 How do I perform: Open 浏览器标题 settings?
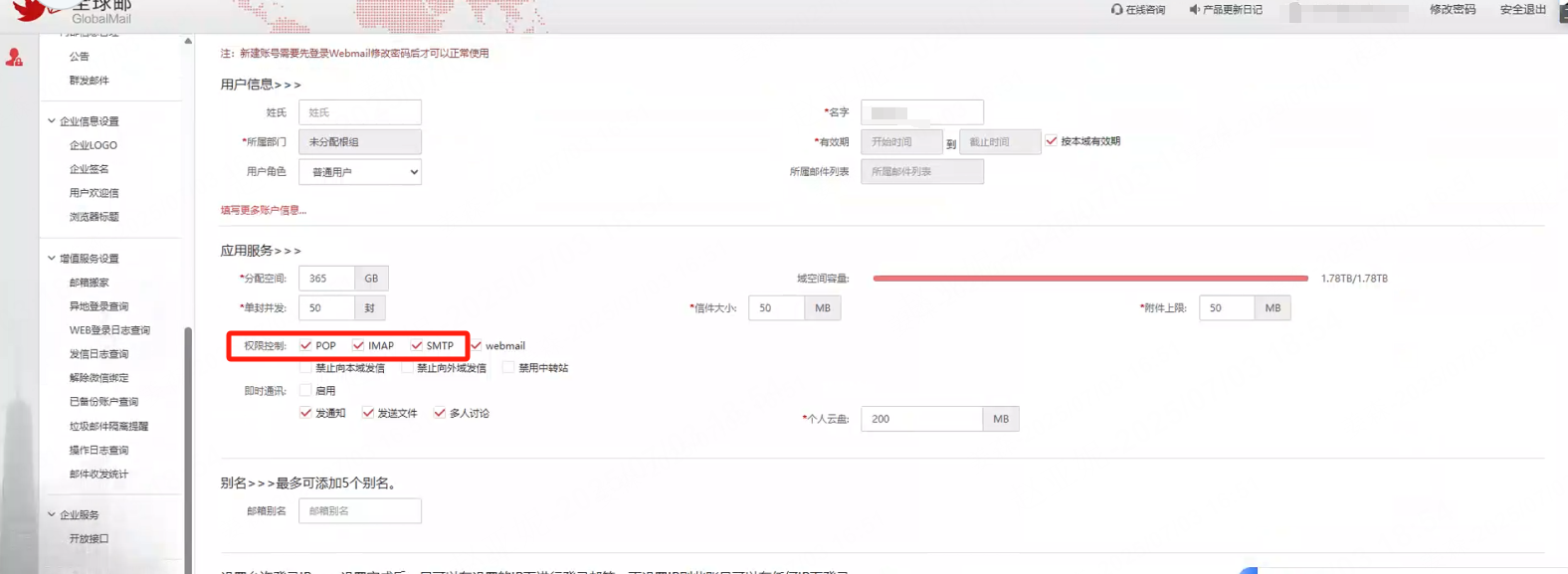coord(95,217)
